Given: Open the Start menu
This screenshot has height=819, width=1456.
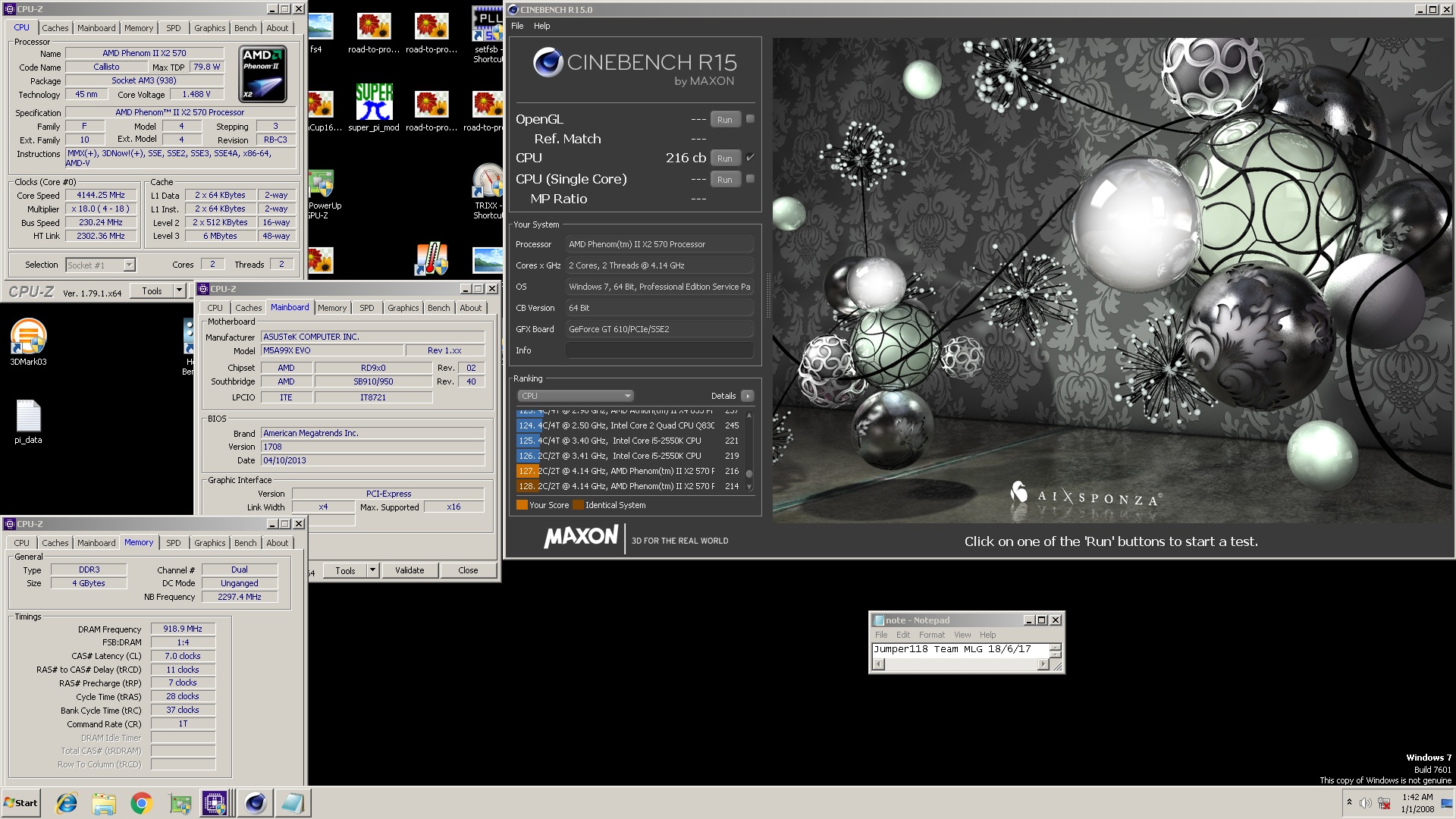Looking at the screenshot, I should [x=20, y=803].
